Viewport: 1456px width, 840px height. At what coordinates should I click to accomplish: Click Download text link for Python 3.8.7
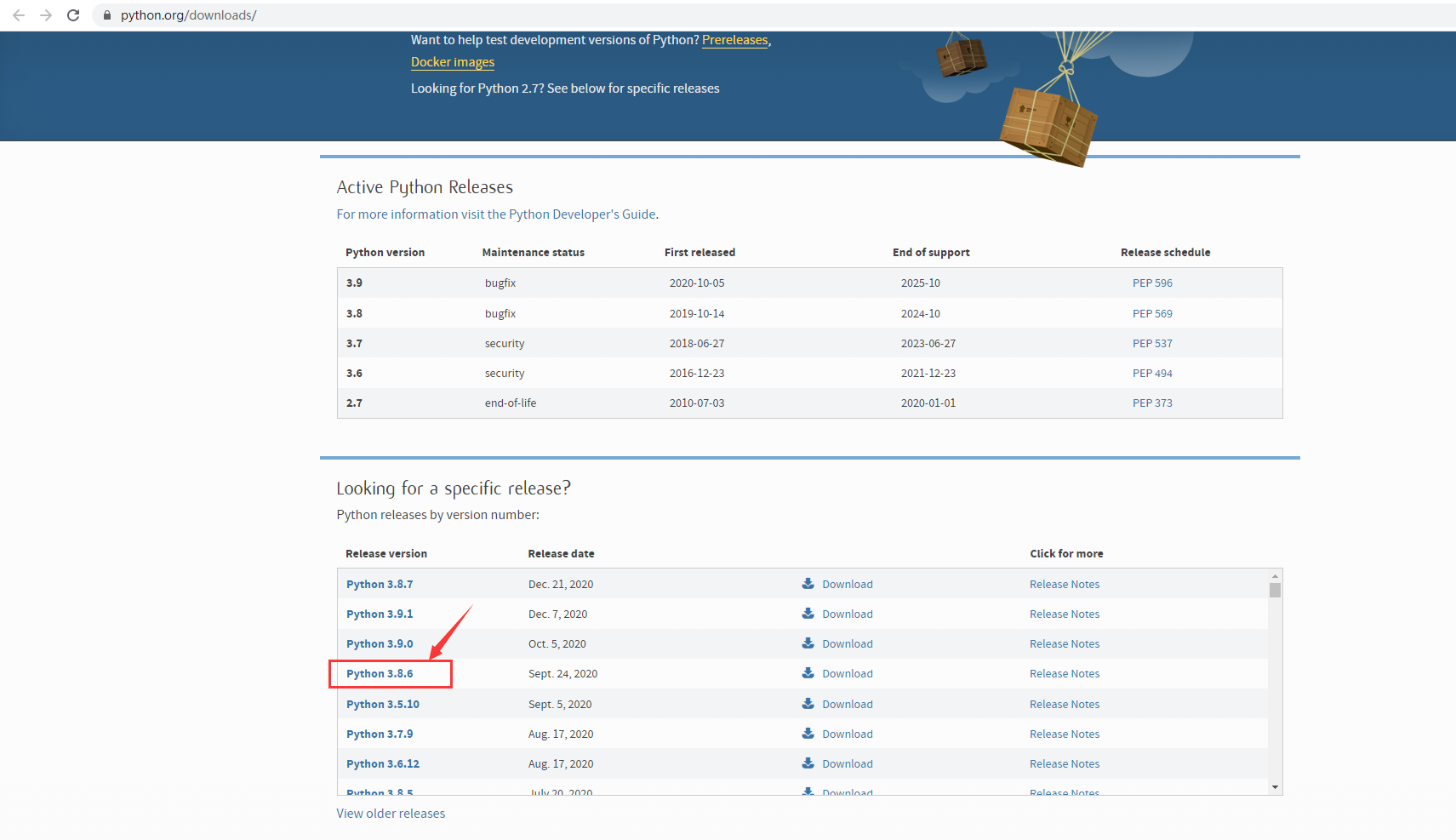pos(848,585)
